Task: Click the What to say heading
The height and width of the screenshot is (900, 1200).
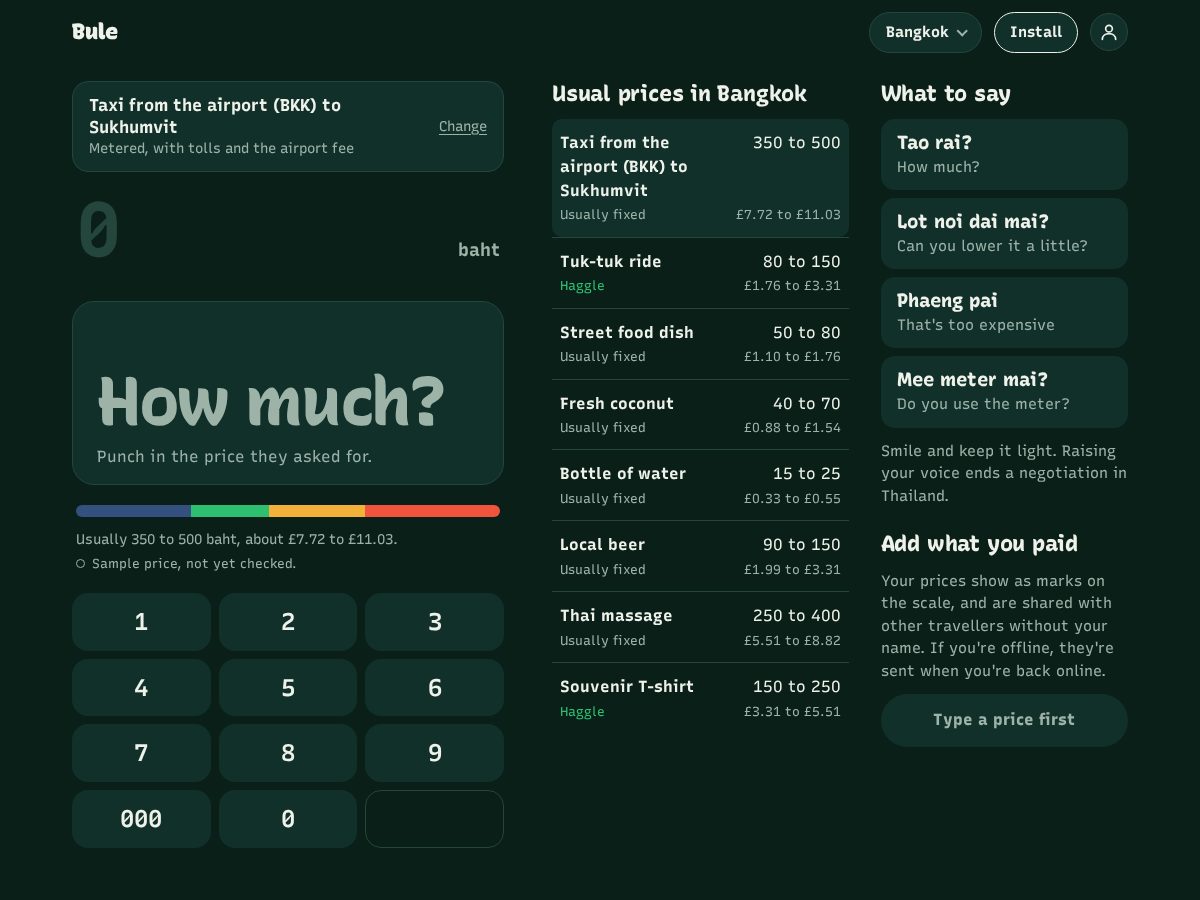Action: (946, 94)
